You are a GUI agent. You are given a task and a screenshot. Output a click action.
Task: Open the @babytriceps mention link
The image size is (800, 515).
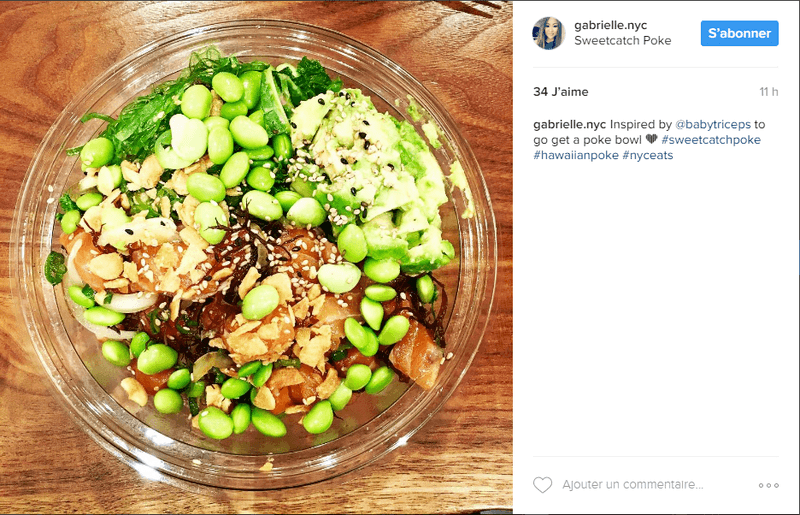click(x=713, y=125)
